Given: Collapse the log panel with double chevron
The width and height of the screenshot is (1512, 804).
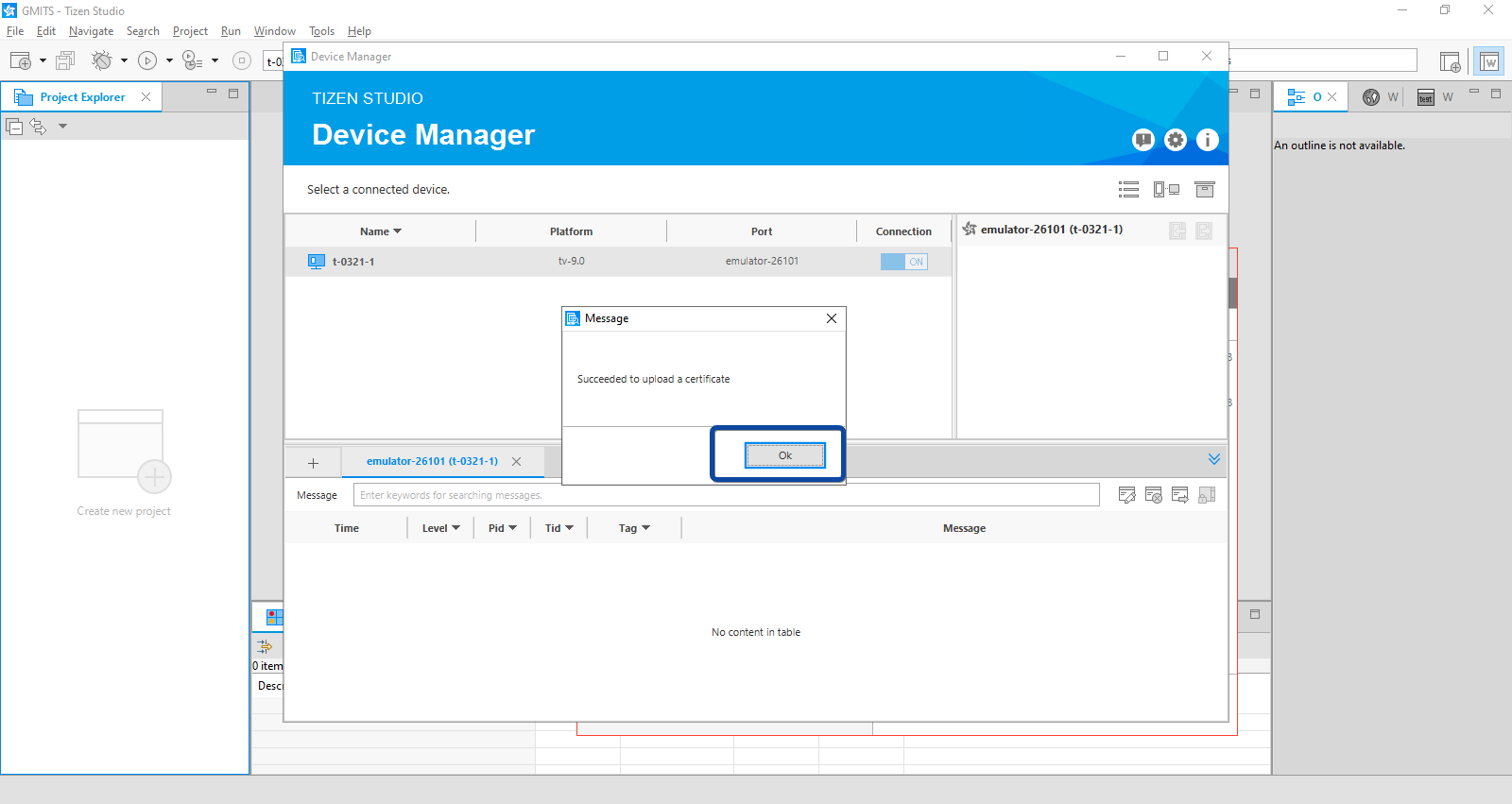Looking at the screenshot, I should coord(1214,459).
